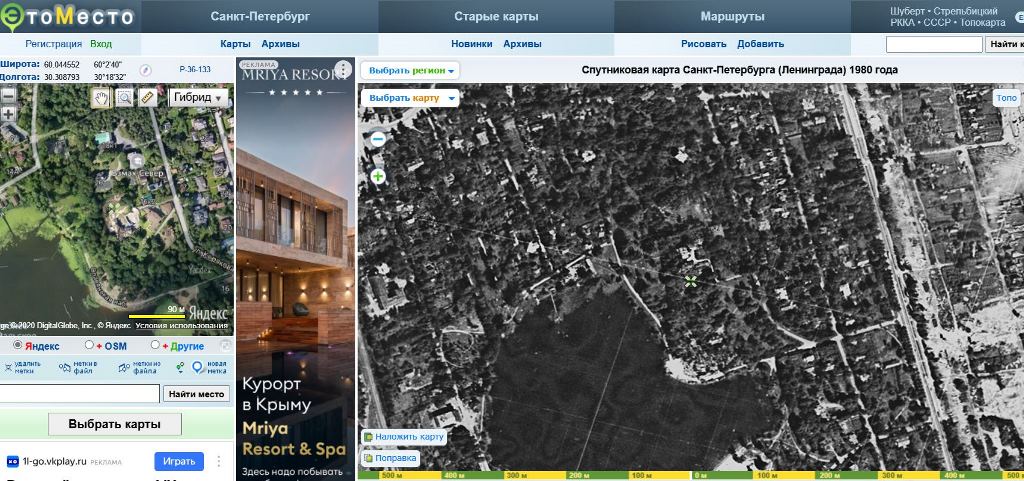Open the Маршруты menu tab
The image size is (1024, 481).
[732, 17]
